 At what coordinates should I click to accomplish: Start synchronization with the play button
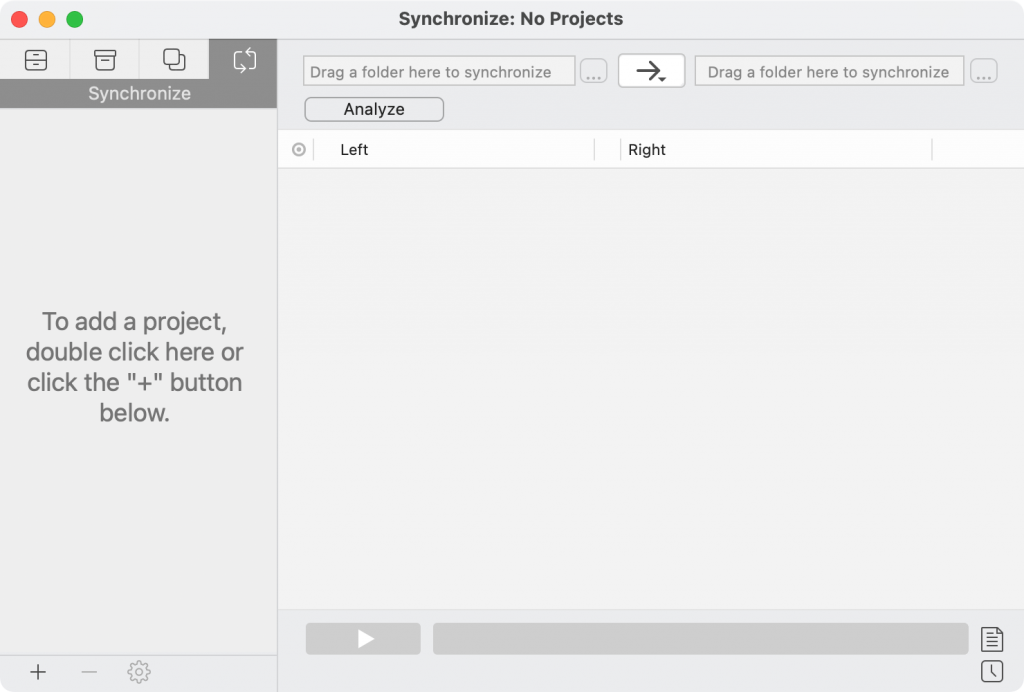(x=363, y=639)
